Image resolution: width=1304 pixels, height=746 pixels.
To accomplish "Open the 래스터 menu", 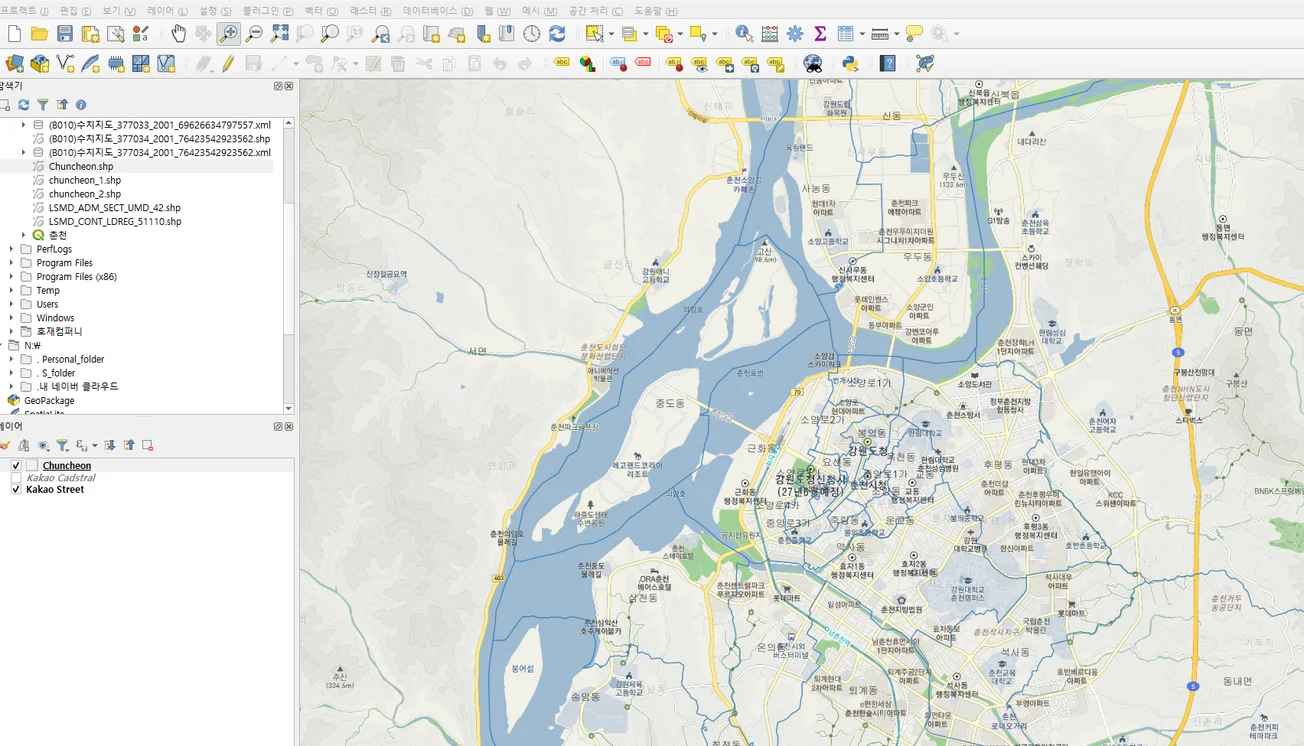I will click(371, 10).
